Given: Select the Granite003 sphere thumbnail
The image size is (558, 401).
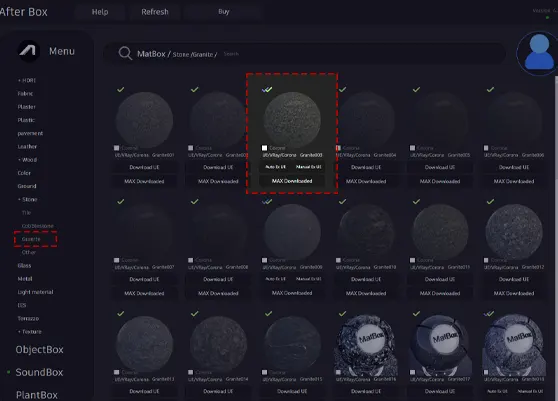Looking at the screenshot, I should coord(292,119).
